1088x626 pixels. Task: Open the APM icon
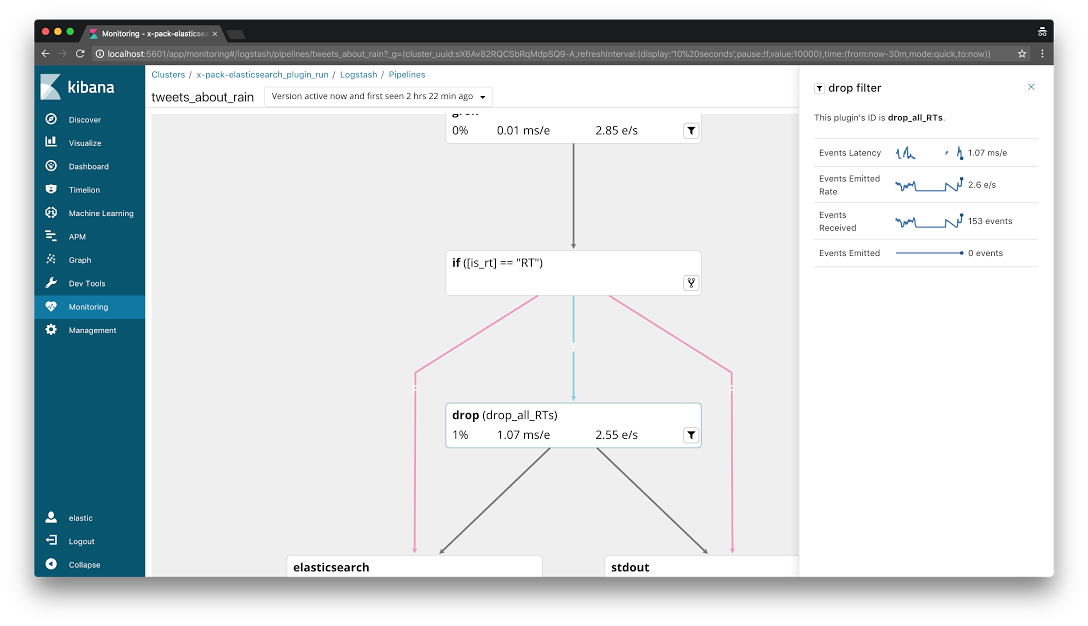(51, 236)
